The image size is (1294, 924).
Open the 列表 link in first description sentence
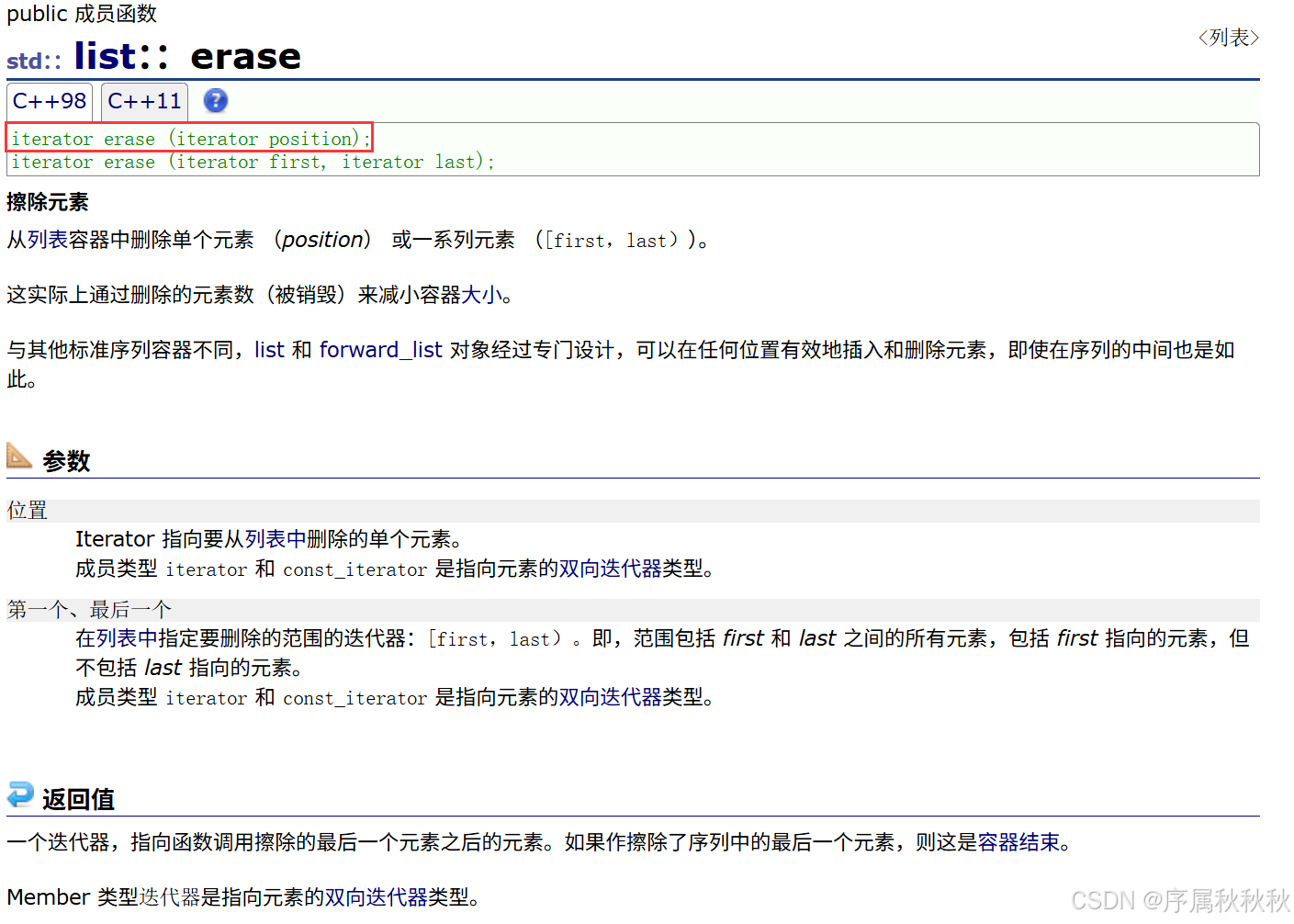[48, 240]
